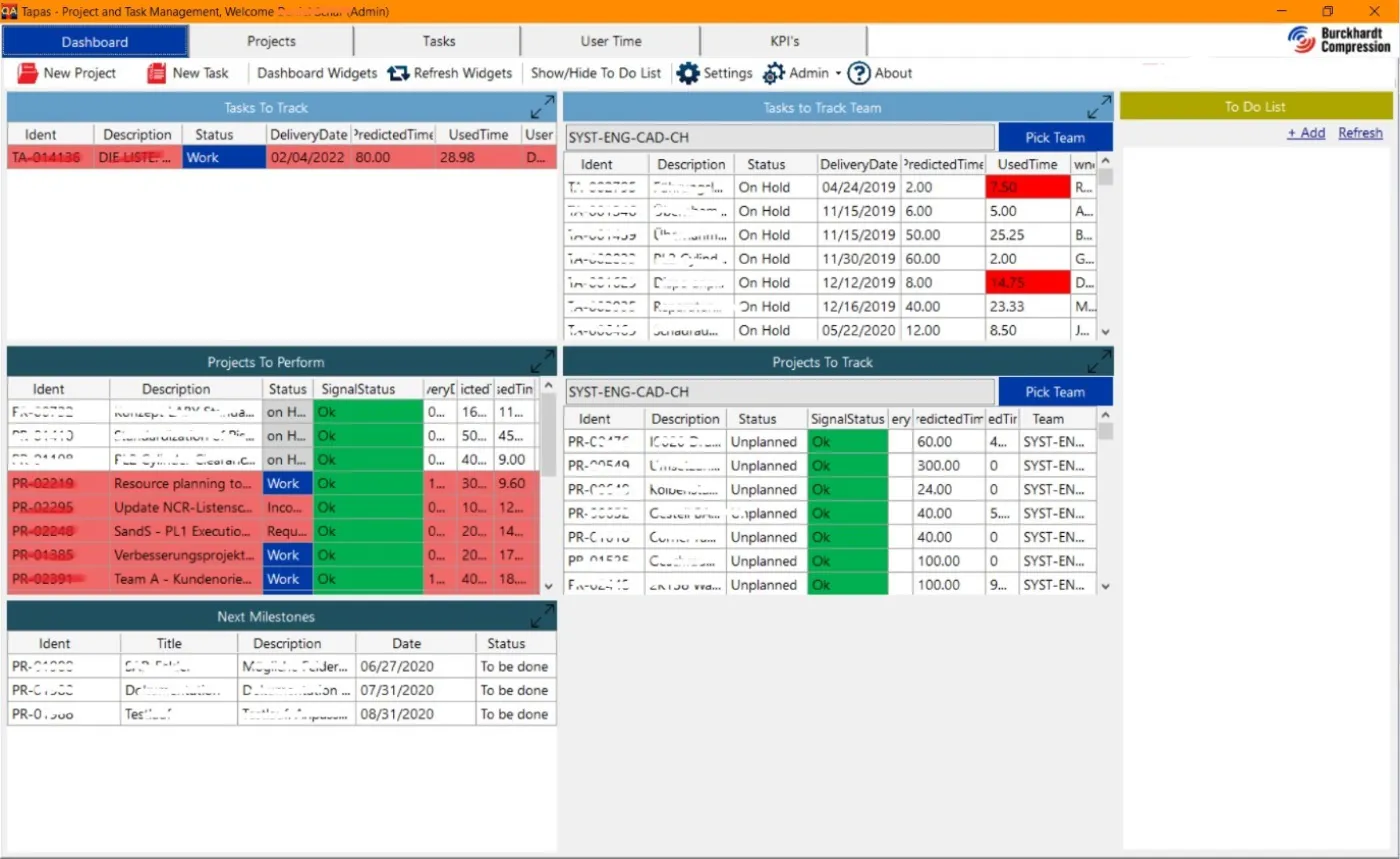The height and width of the screenshot is (859, 1400).
Task: Click the New Task icon
Action: [x=156, y=73]
